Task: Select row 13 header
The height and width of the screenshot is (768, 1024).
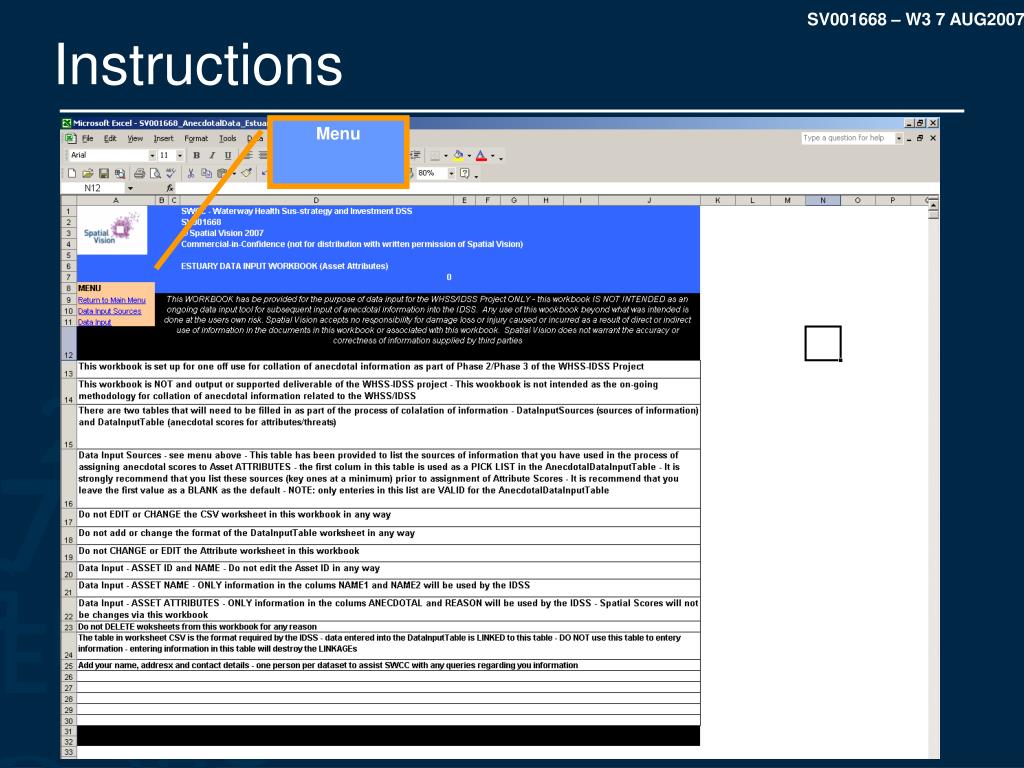Action: [x=69, y=370]
